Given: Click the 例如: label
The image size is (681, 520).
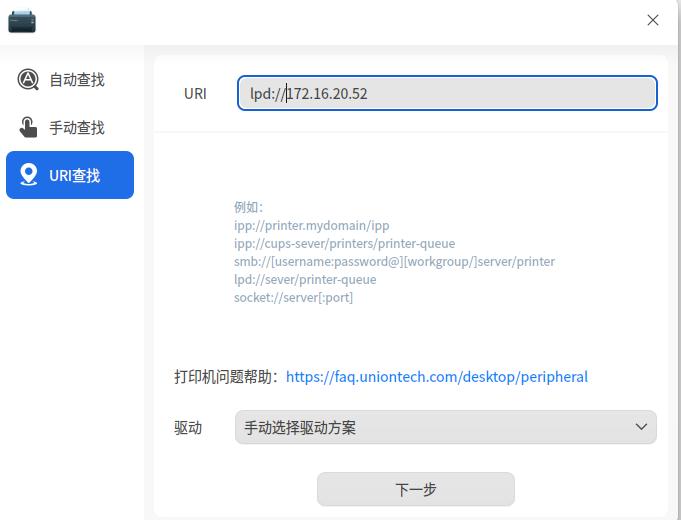Looking at the screenshot, I should coord(248,207).
